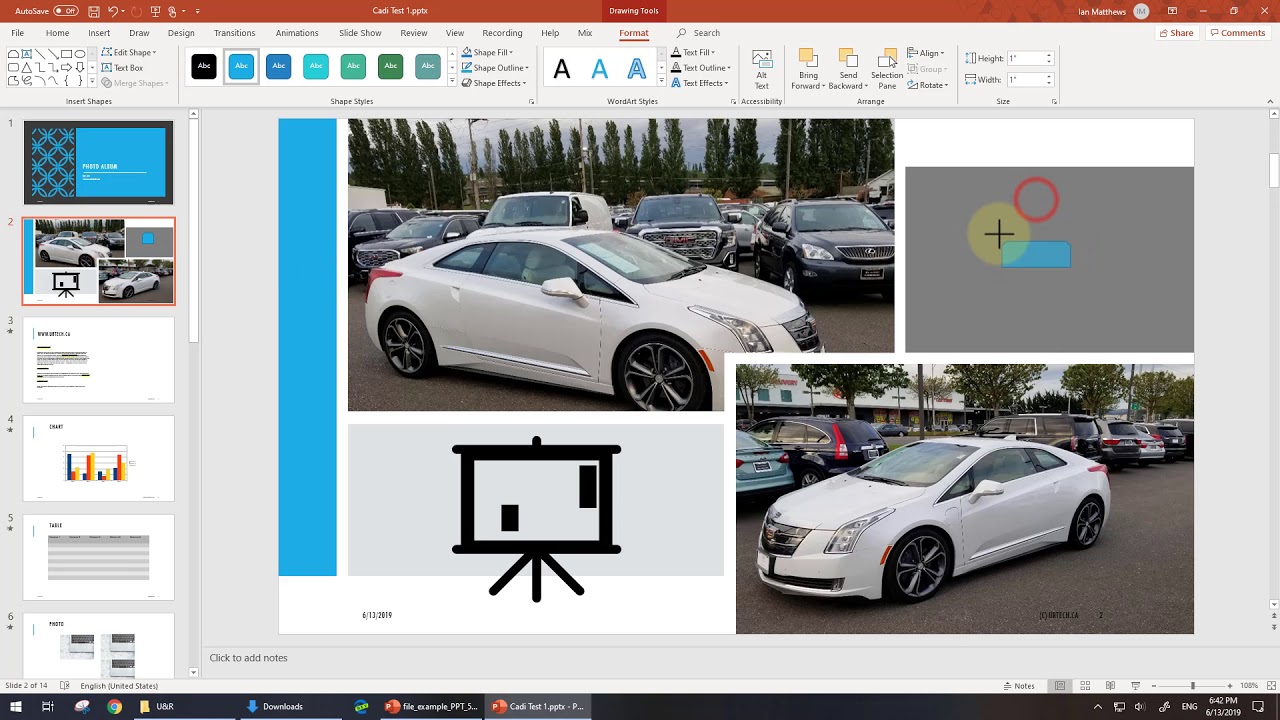Open Chrome from the taskbar
This screenshot has width=1280, height=720.
(x=114, y=706)
